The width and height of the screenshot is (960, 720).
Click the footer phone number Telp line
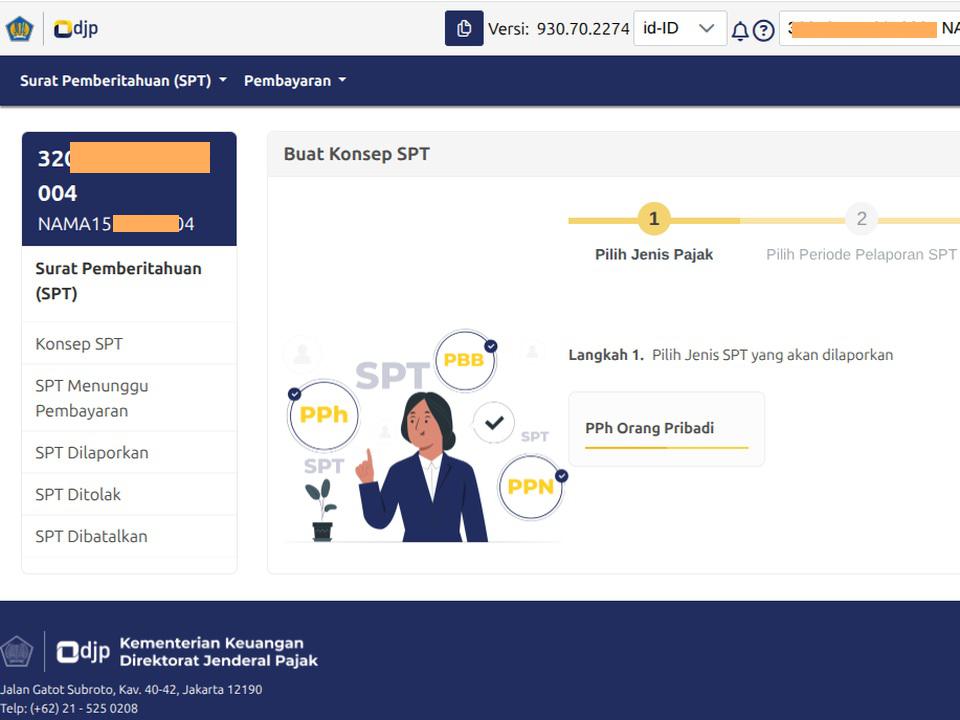coord(69,708)
